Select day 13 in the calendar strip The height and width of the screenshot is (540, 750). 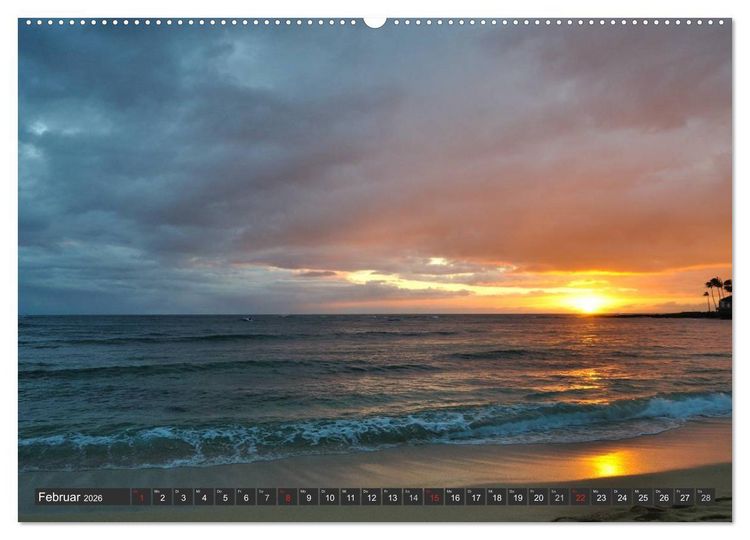[x=392, y=497]
